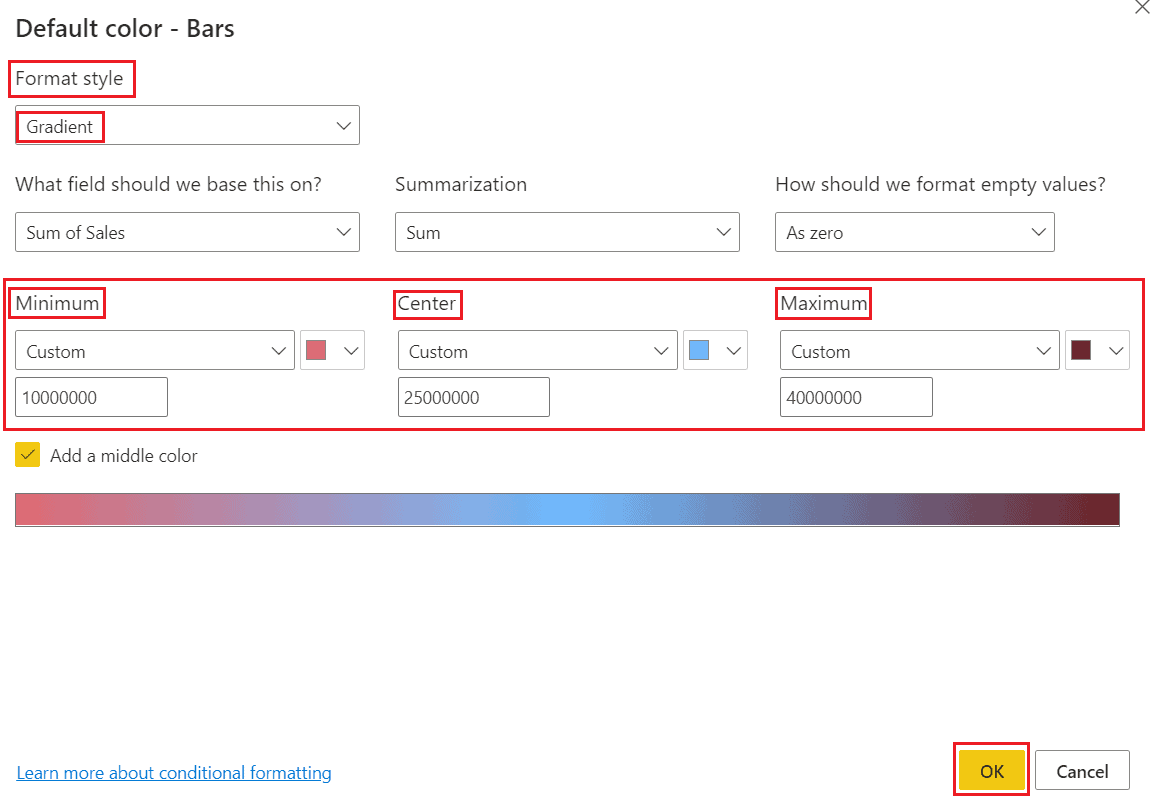Click the Summarization dropdown chevron
The width and height of the screenshot is (1154, 810).
(723, 232)
